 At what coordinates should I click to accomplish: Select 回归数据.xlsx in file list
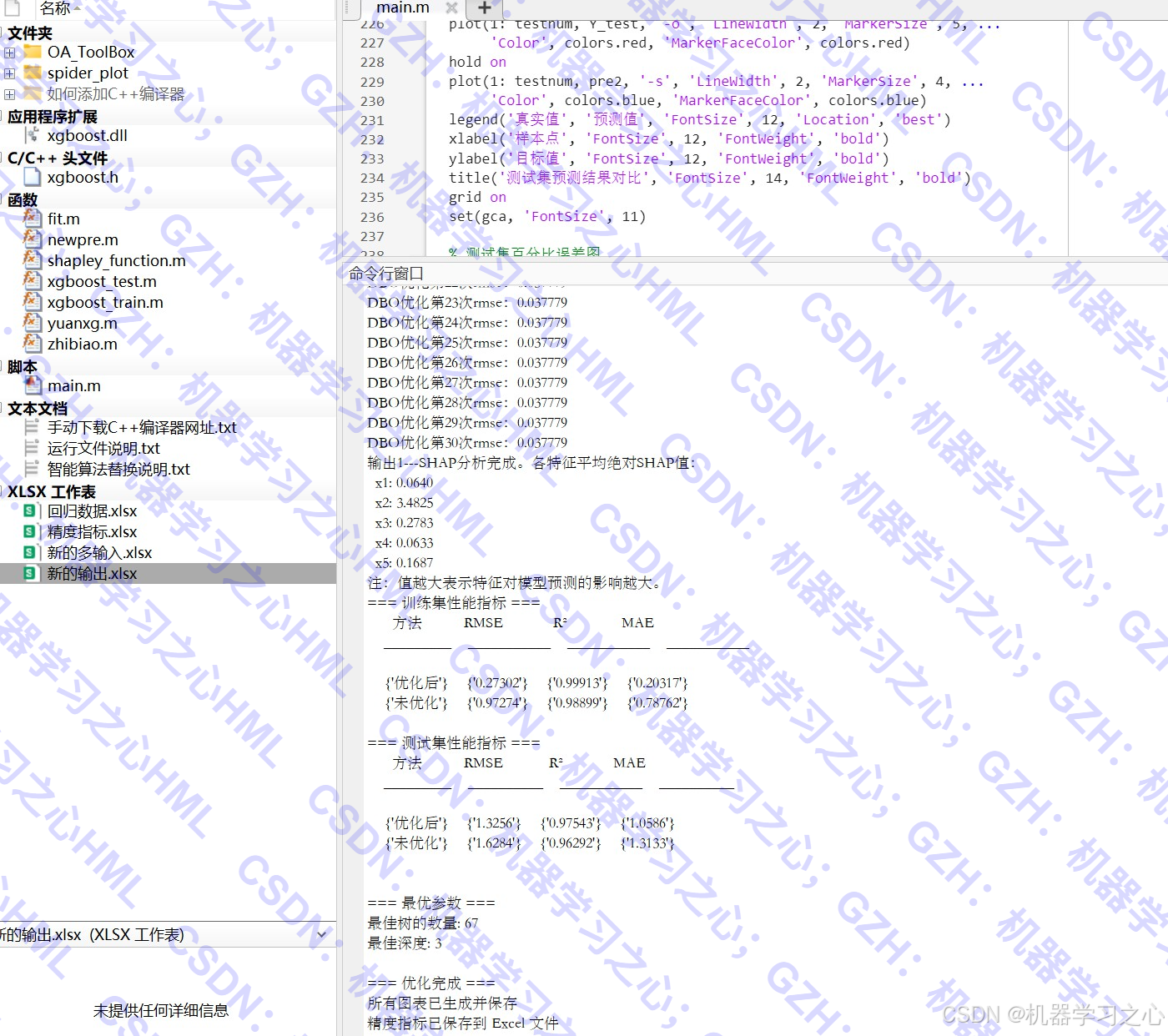click(x=92, y=510)
